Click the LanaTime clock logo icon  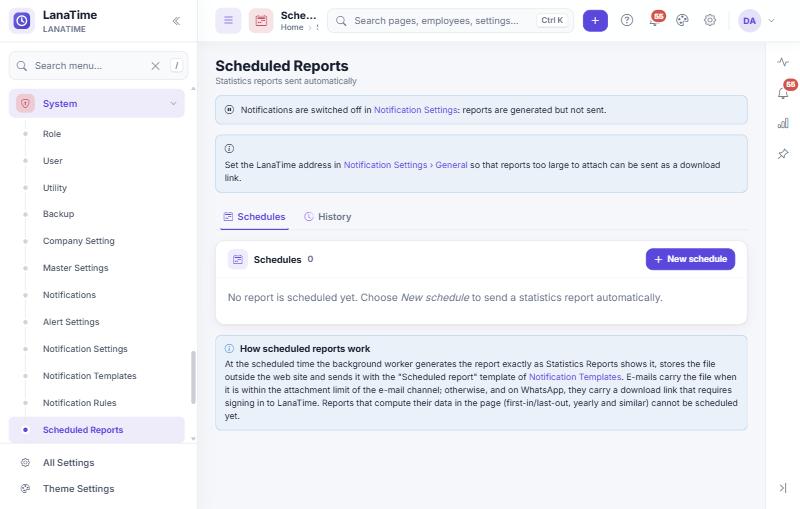21,21
